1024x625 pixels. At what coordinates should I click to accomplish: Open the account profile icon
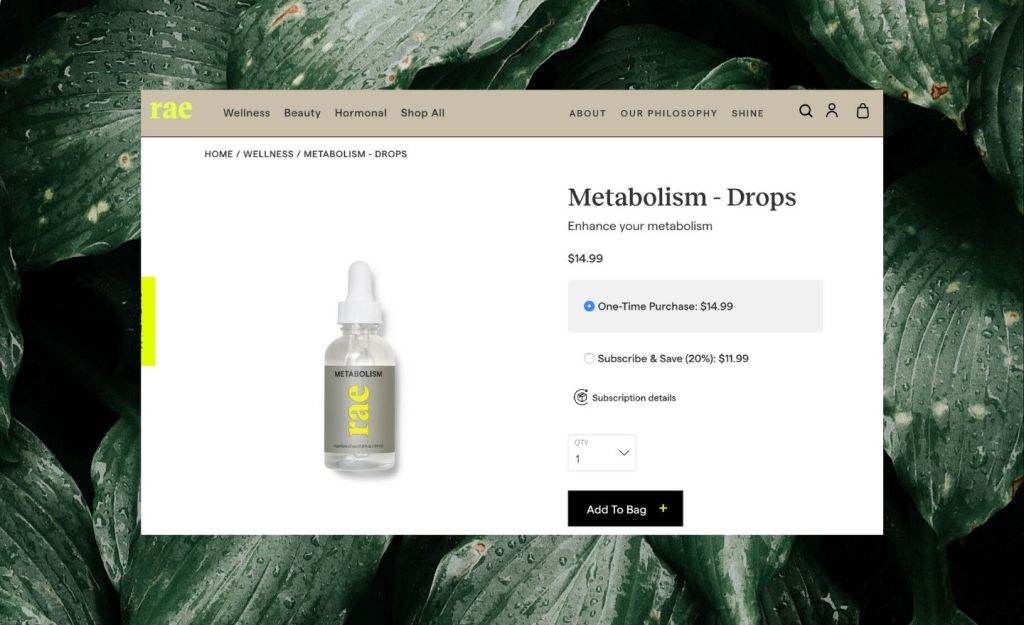pyautogui.click(x=831, y=110)
